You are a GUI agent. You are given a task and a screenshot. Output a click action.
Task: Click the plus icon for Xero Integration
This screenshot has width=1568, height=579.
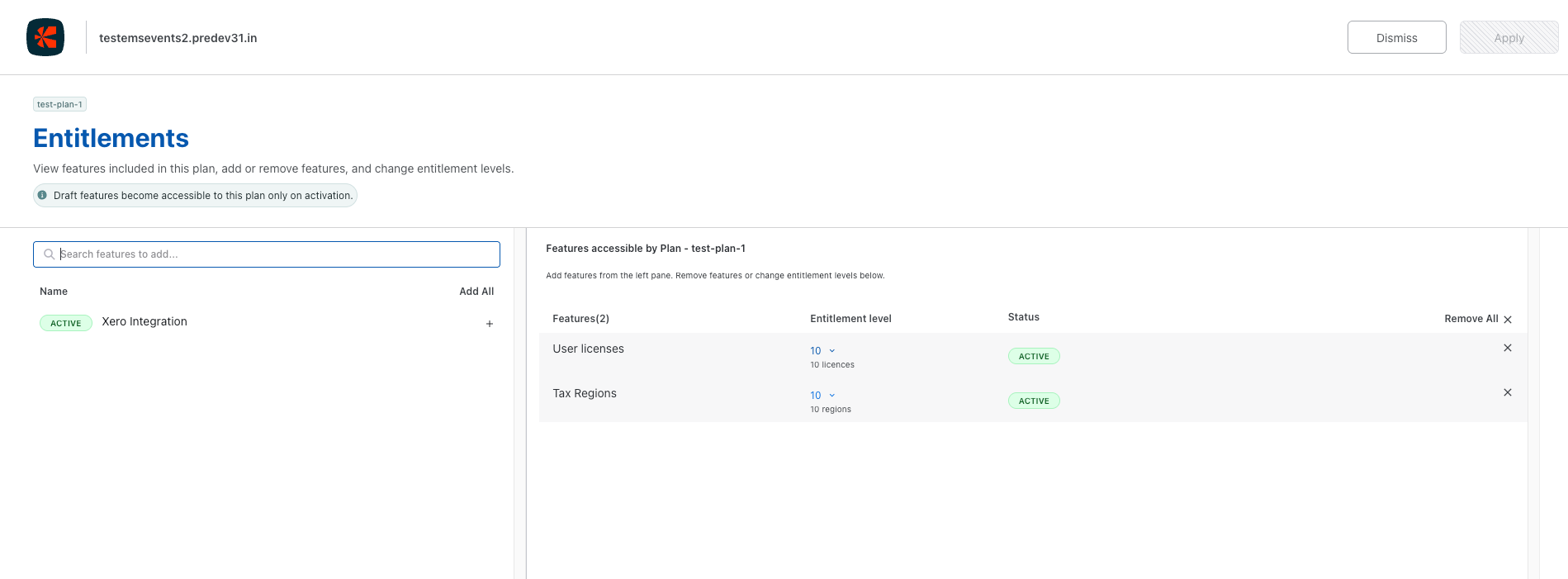pos(490,324)
